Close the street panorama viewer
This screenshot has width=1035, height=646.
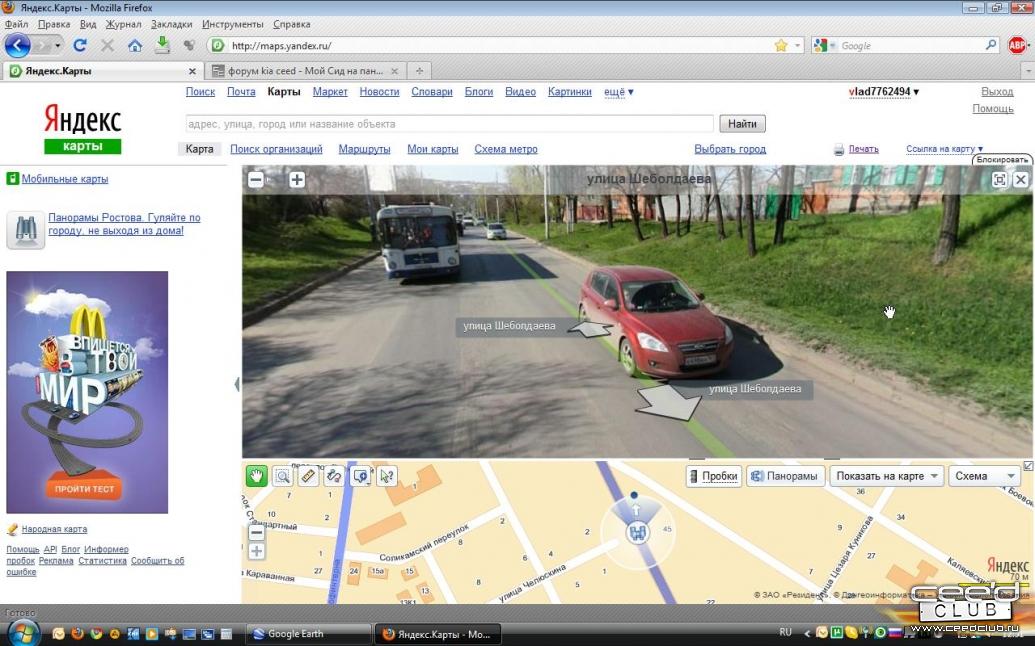(1020, 179)
